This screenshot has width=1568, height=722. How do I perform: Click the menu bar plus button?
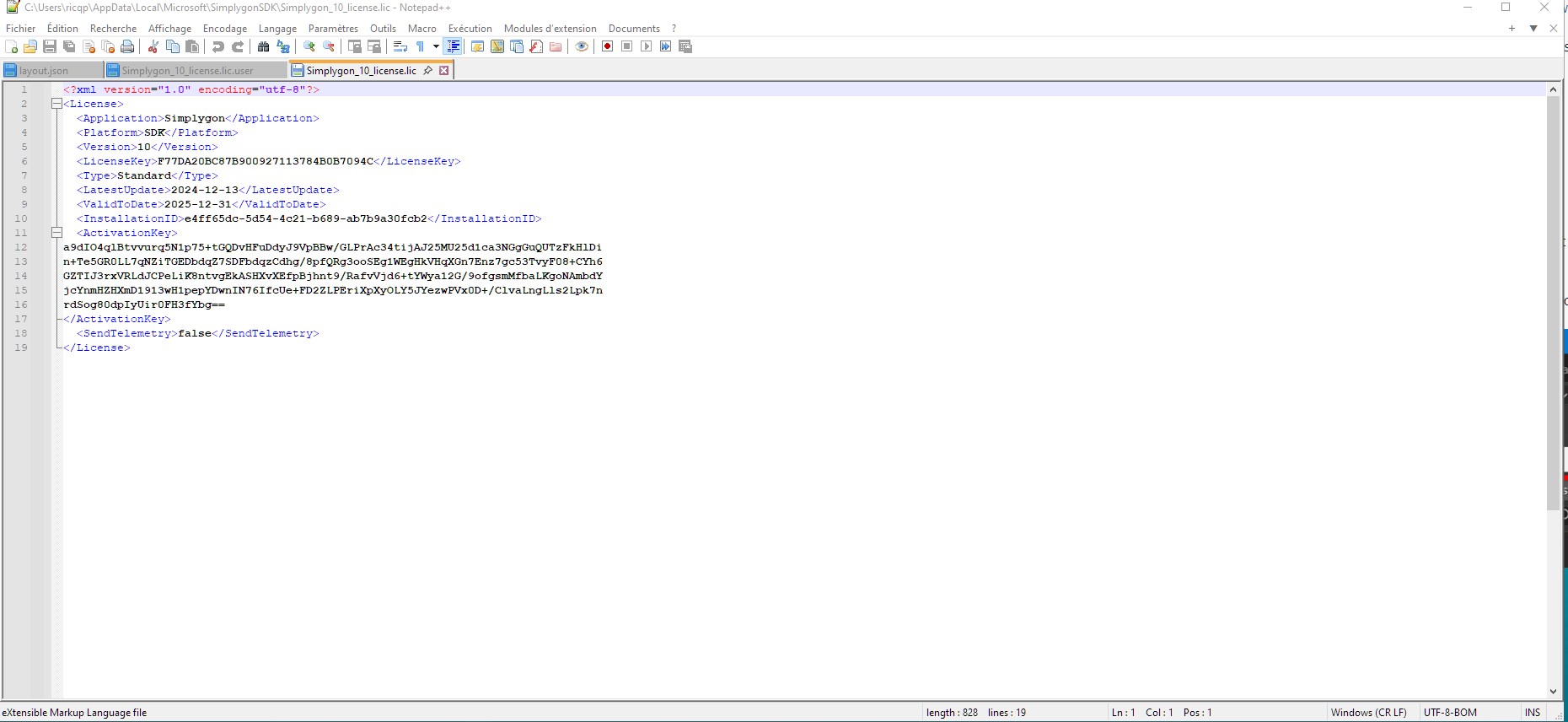(1512, 29)
